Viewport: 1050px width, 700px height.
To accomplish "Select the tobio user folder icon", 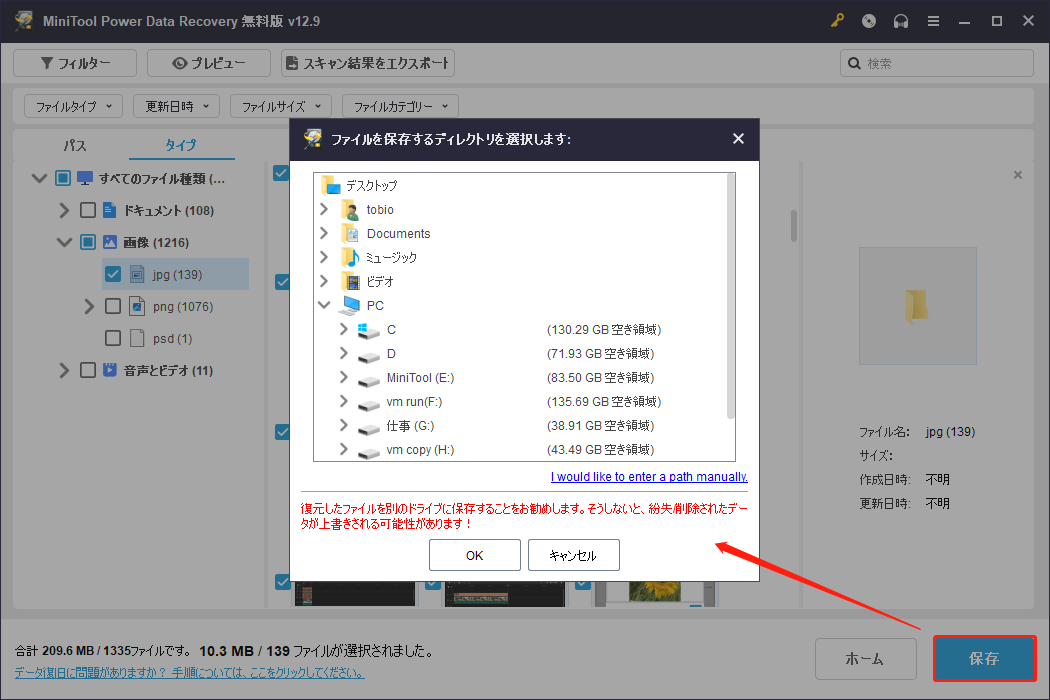I will pos(350,210).
